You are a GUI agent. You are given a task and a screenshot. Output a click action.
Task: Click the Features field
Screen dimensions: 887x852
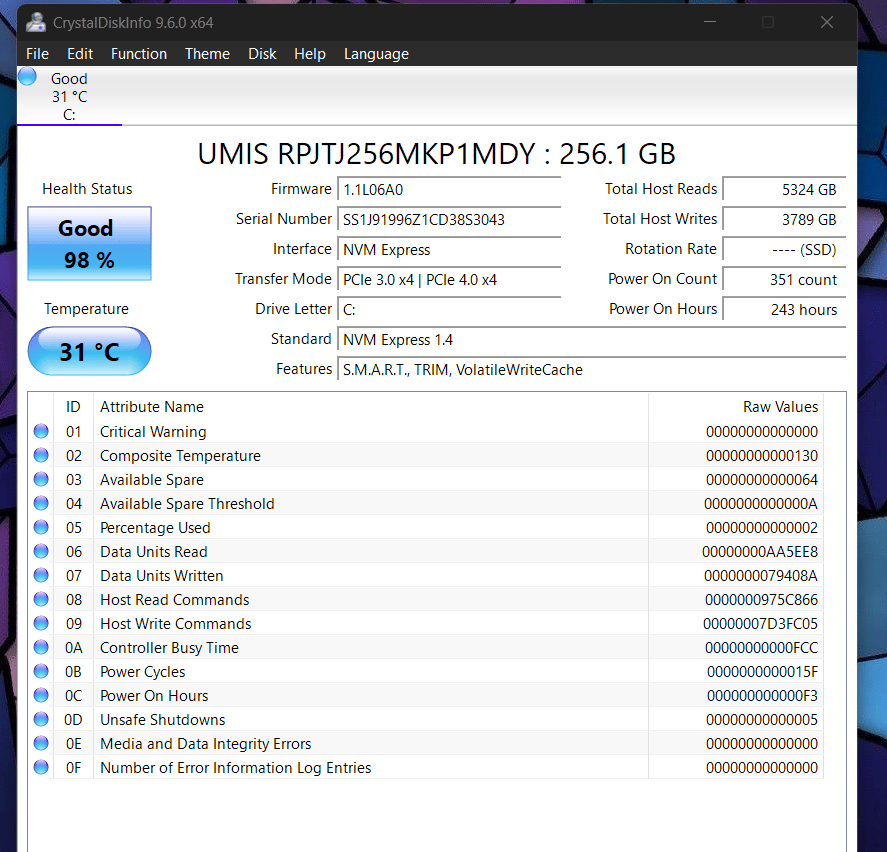coord(591,369)
